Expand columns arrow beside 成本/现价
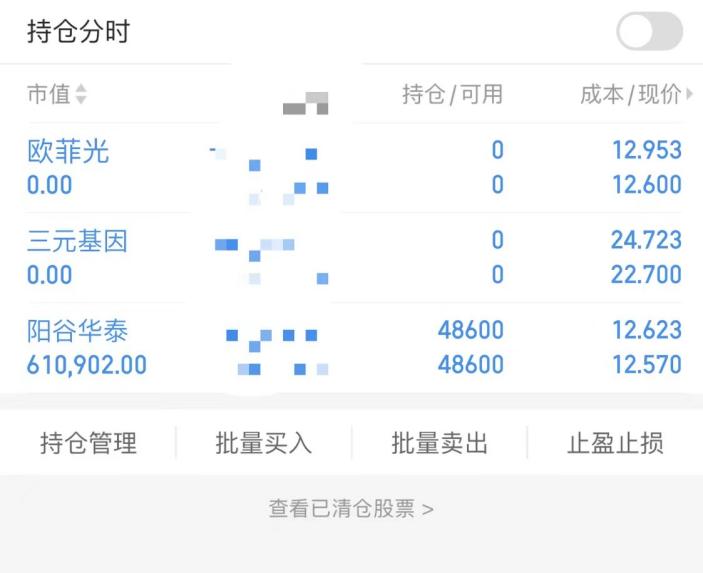Viewport: 703px width, 573px height. tap(689, 94)
